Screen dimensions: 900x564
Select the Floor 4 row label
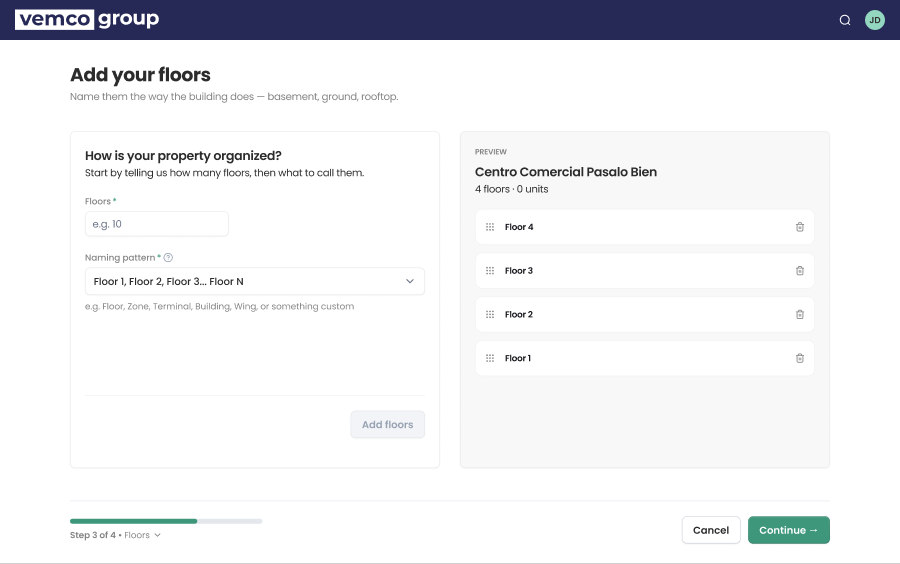coord(519,227)
